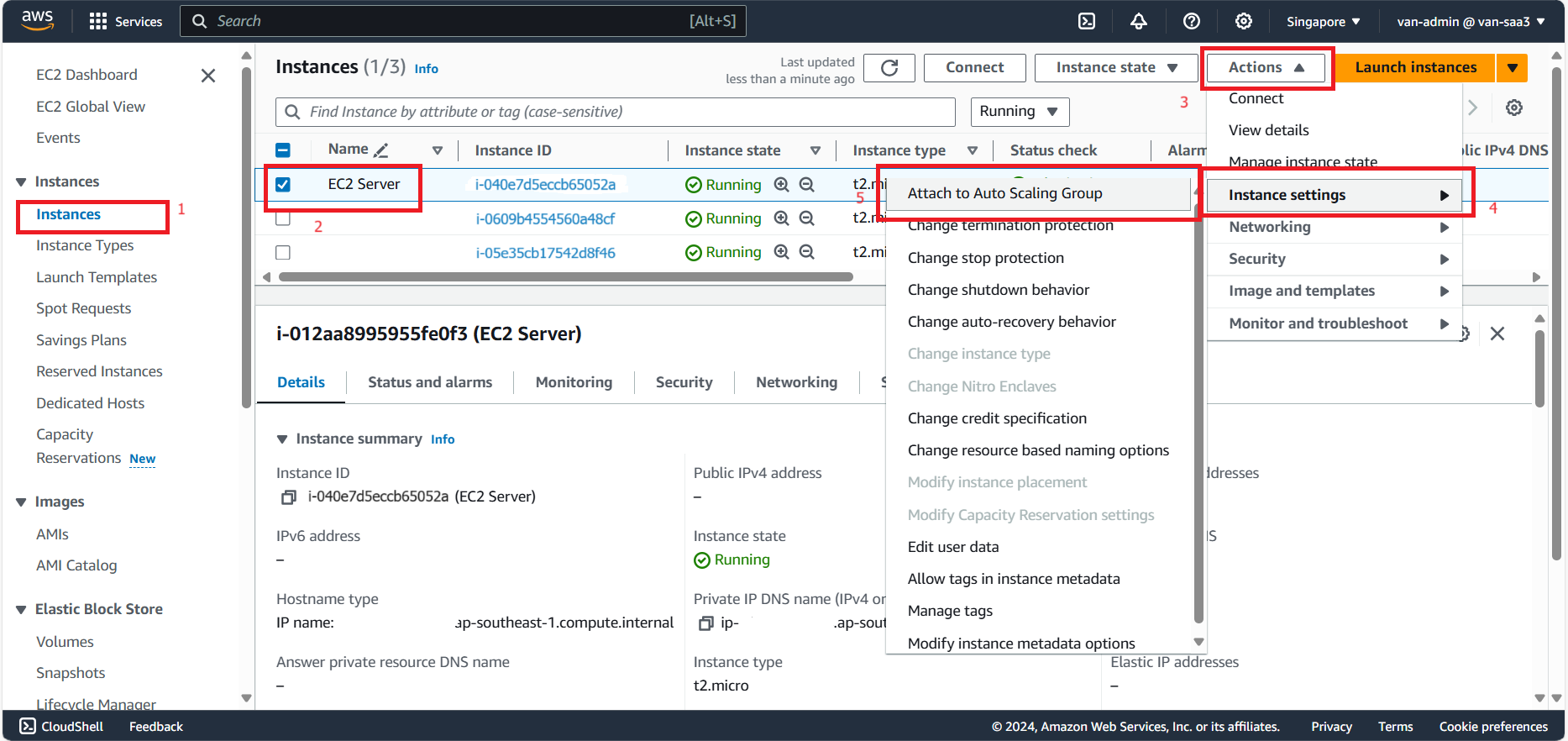Zoom in filter for i-05e35cb17542d8f46 state
The height and width of the screenshot is (741, 1568).
click(x=781, y=252)
